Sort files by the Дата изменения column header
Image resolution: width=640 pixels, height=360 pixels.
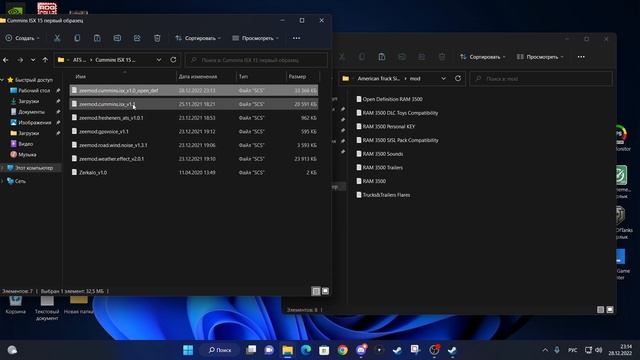198,77
